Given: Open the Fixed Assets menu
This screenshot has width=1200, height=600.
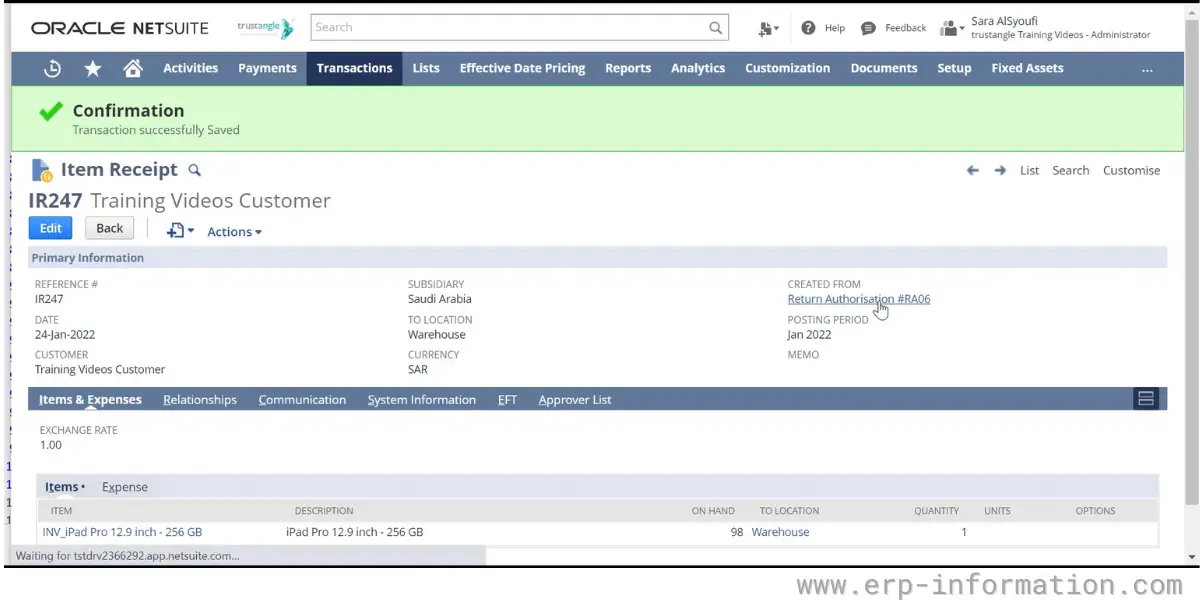Looking at the screenshot, I should (1027, 68).
